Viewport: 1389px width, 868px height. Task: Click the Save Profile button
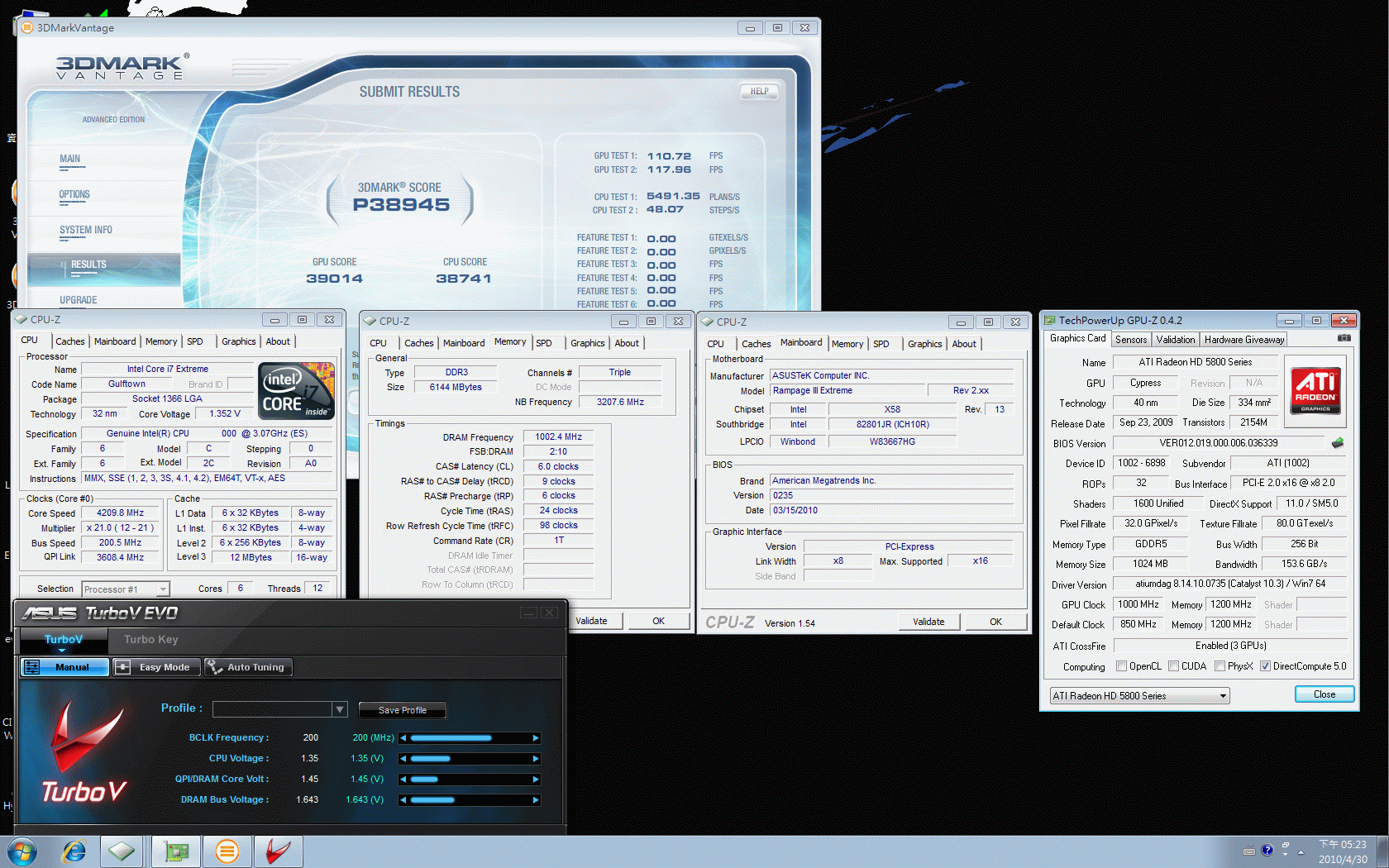403,710
